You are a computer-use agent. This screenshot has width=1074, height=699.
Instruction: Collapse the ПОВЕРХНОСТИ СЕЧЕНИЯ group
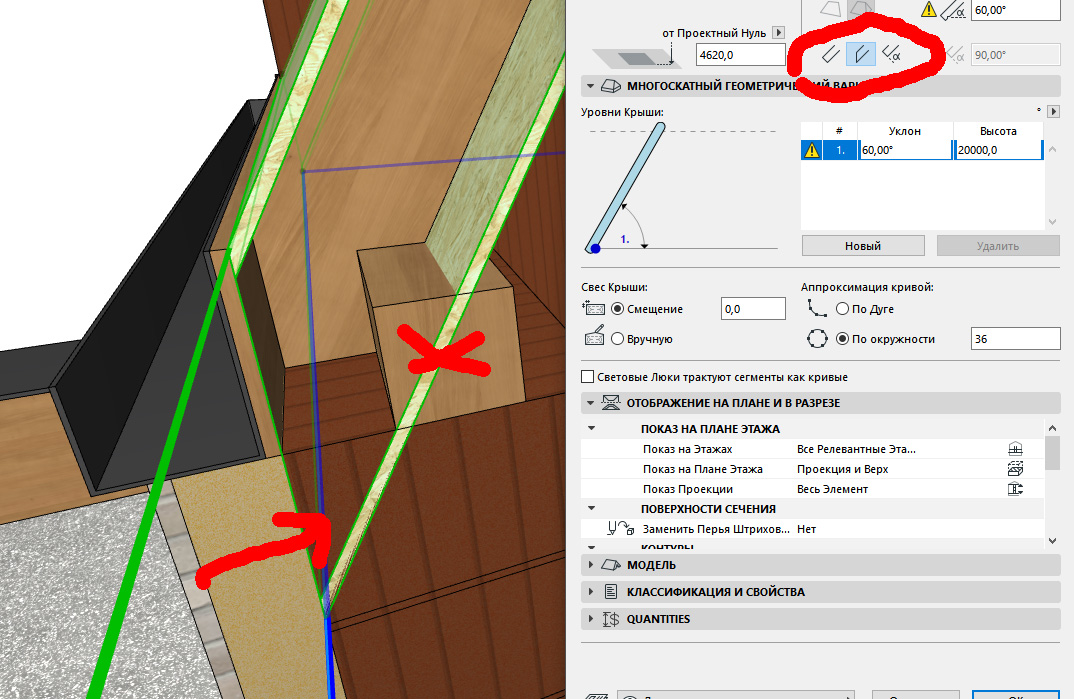click(591, 509)
